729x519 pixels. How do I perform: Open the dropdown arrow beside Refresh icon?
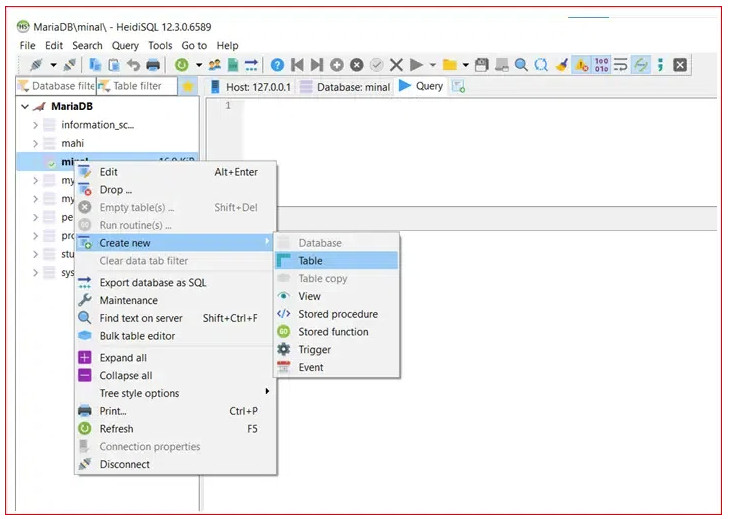click(x=199, y=65)
